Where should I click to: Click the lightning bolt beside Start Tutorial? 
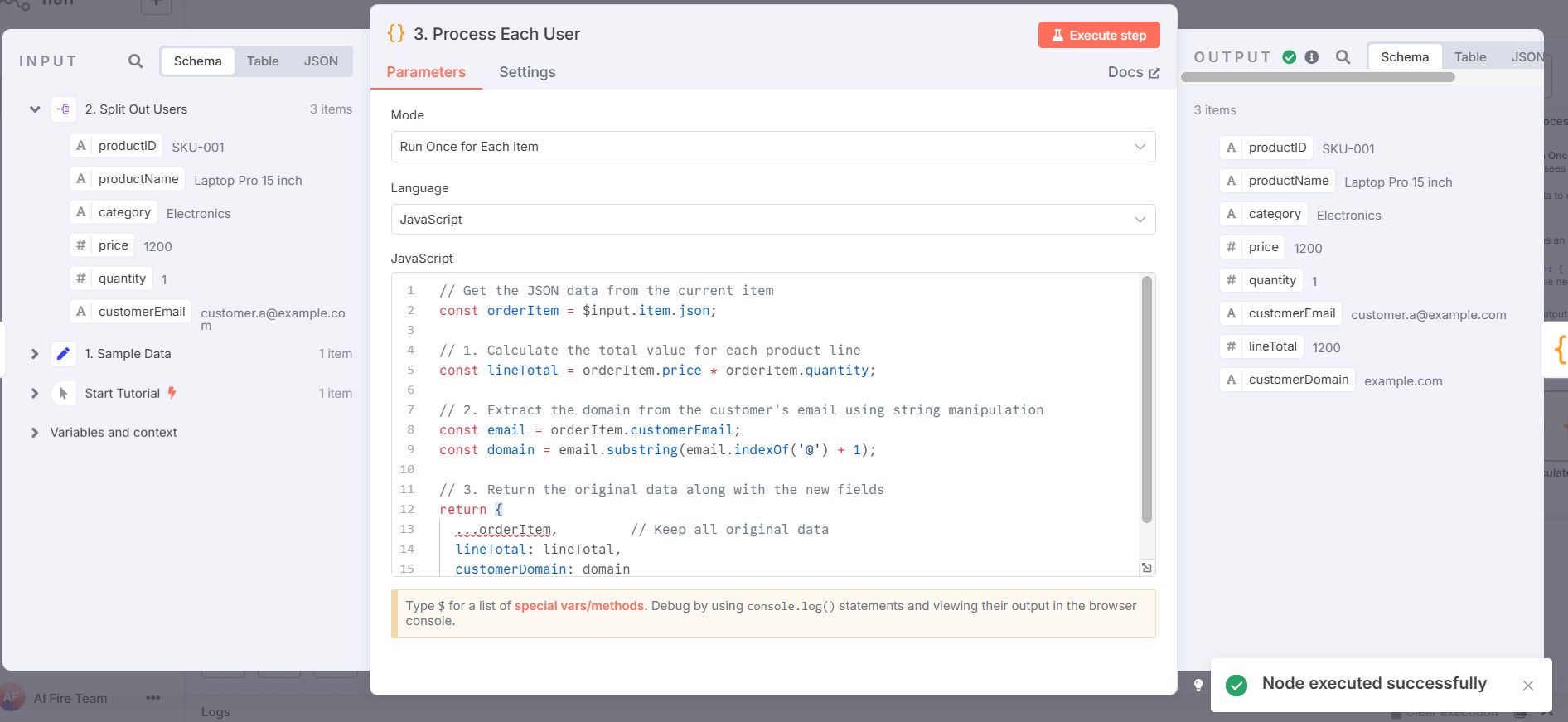[x=172, y=393]
